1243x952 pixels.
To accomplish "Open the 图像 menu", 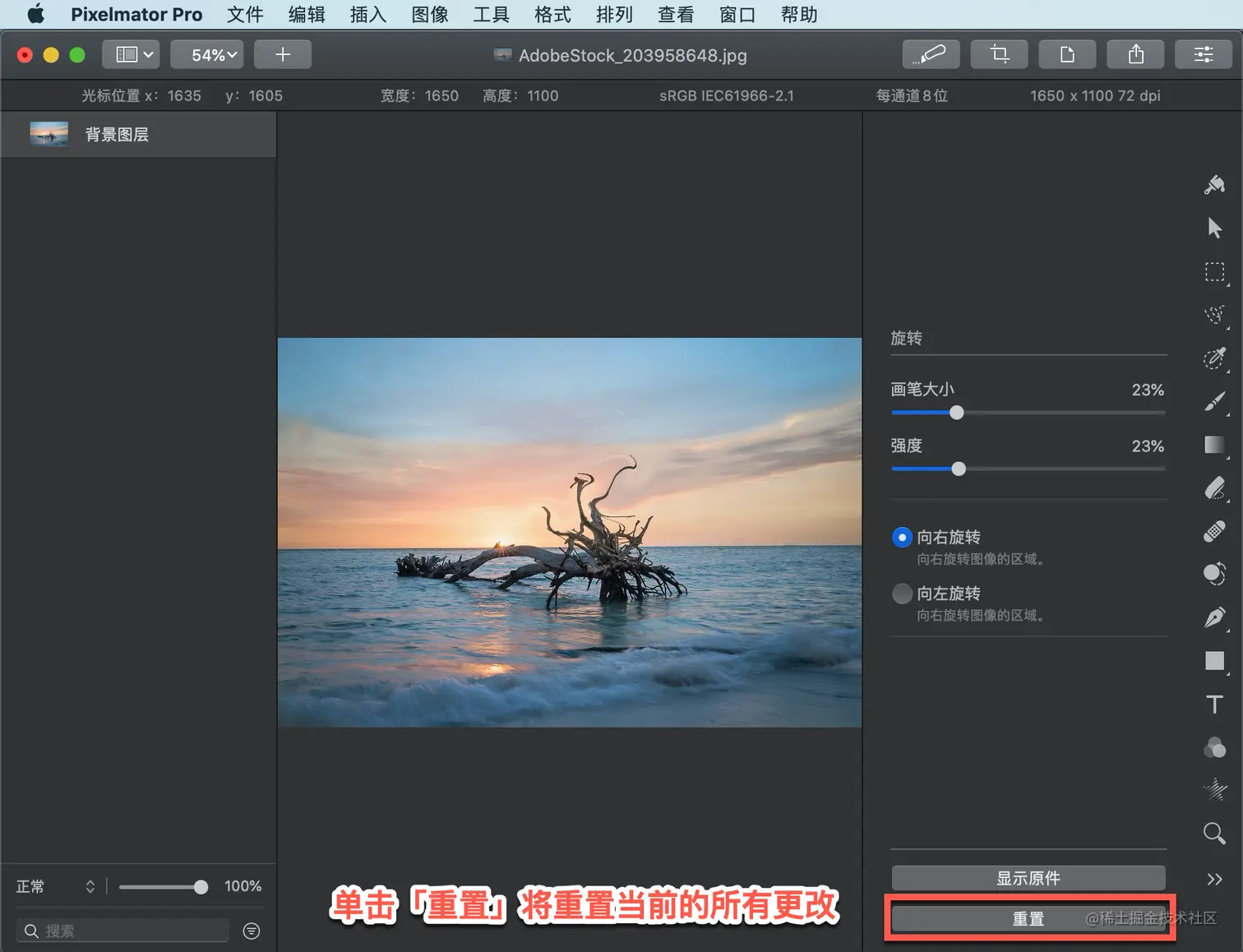I will coord(430,14).
